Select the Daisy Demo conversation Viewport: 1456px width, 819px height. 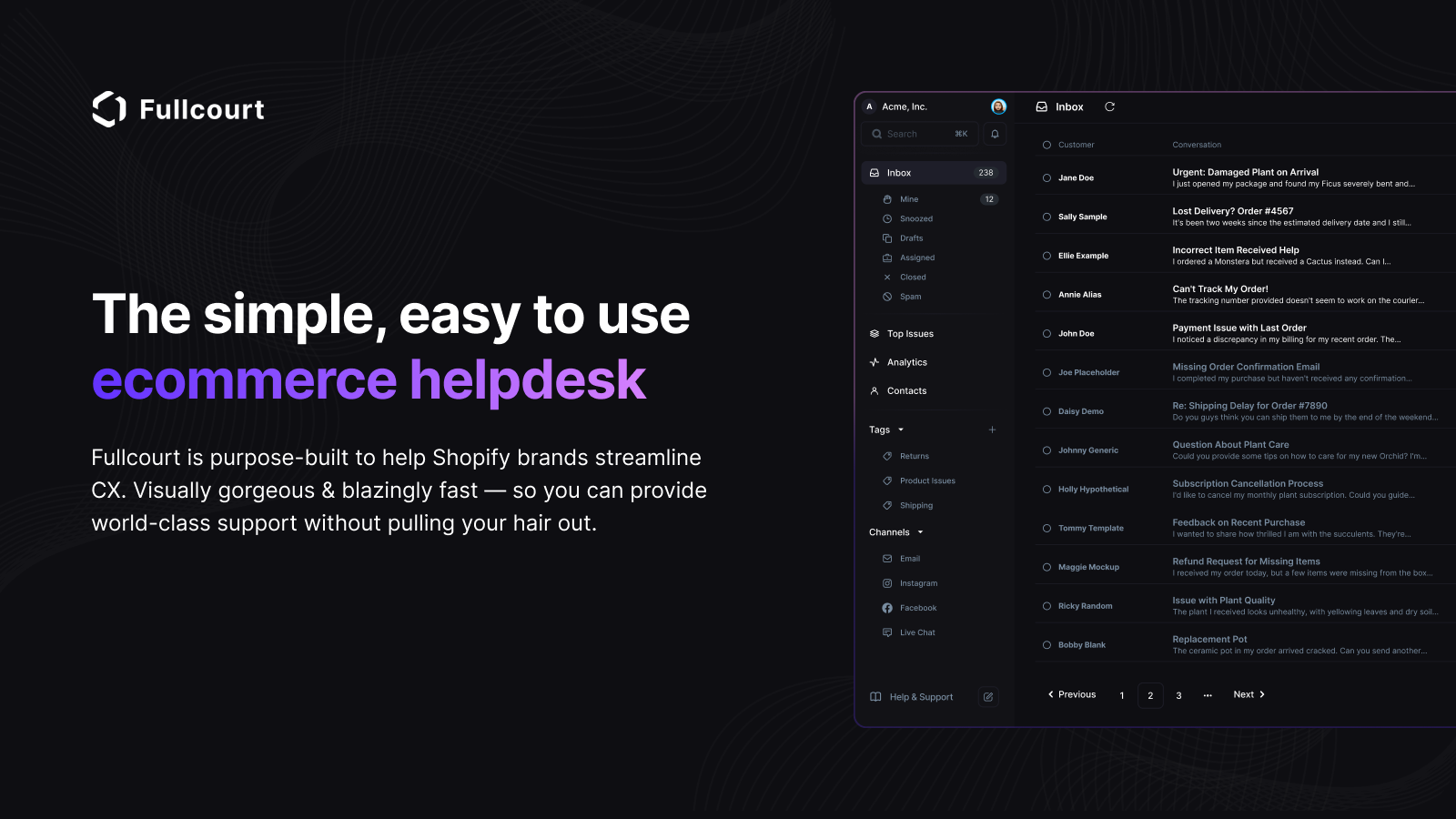(1046, 411)
